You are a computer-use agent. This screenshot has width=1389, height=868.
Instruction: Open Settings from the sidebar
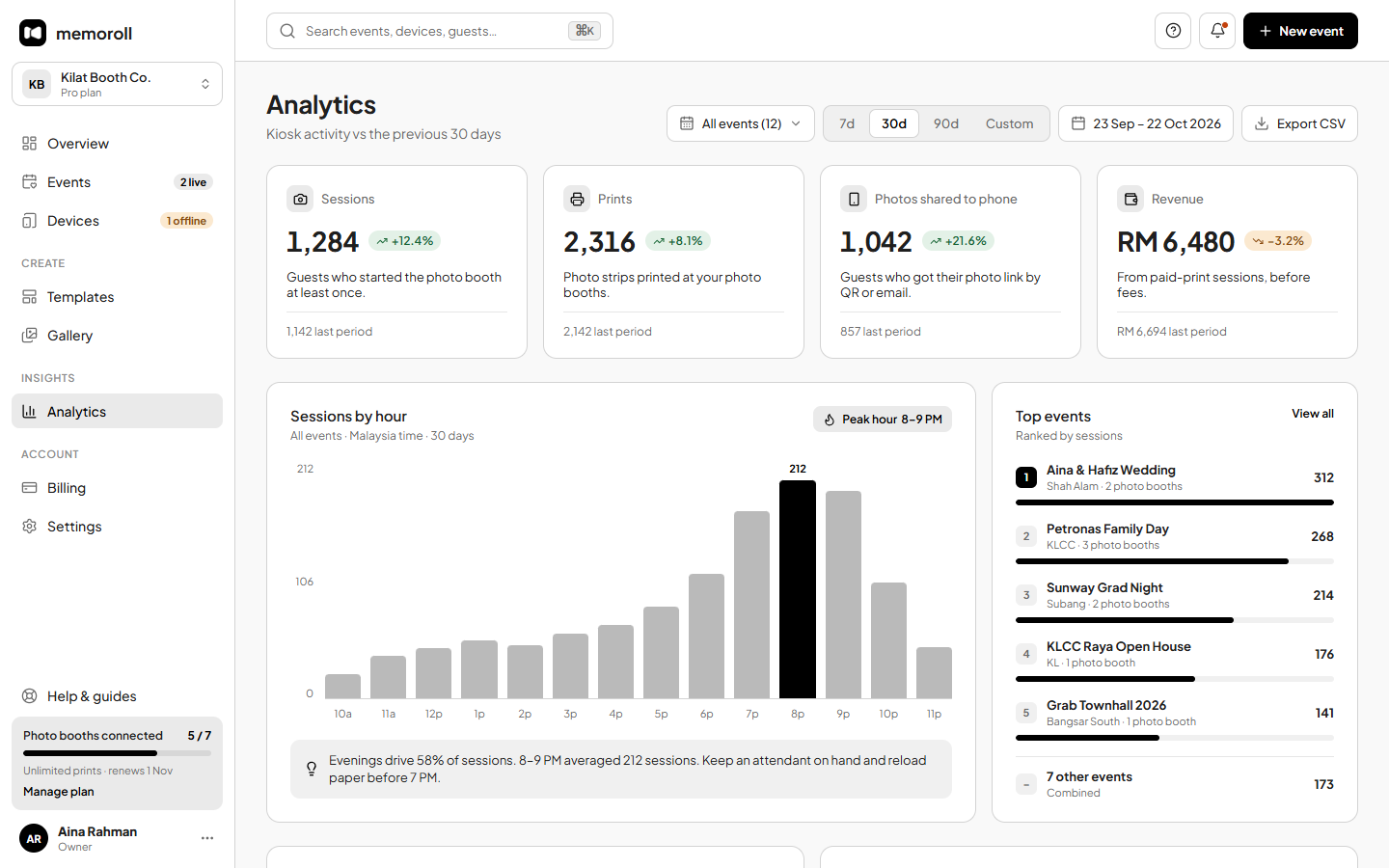pyautogui.click(x=117, y=527)
